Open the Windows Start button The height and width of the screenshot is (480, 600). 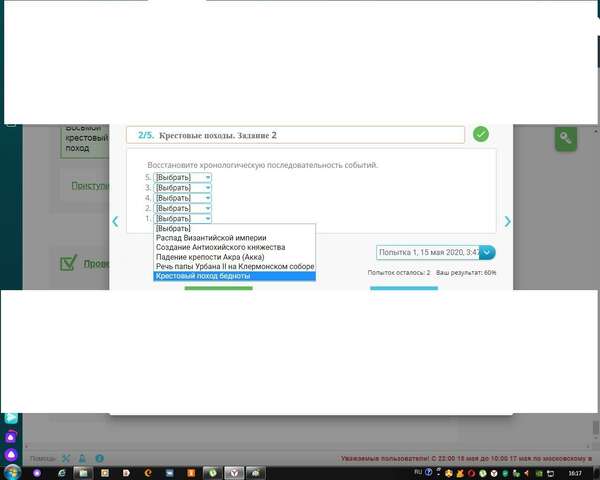(13, 473)
